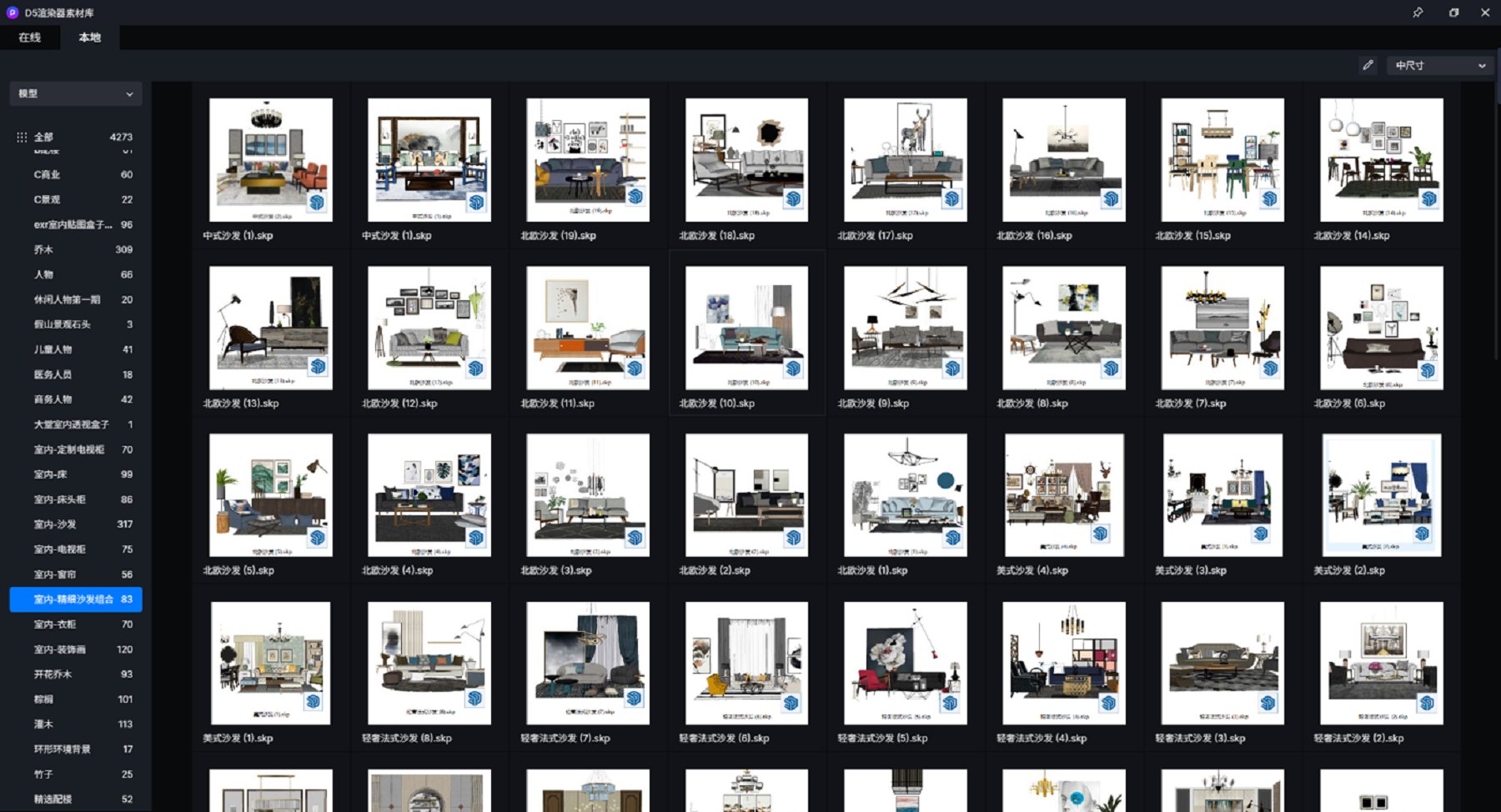Select the 室内-衣柜 category

pos(76,624)
